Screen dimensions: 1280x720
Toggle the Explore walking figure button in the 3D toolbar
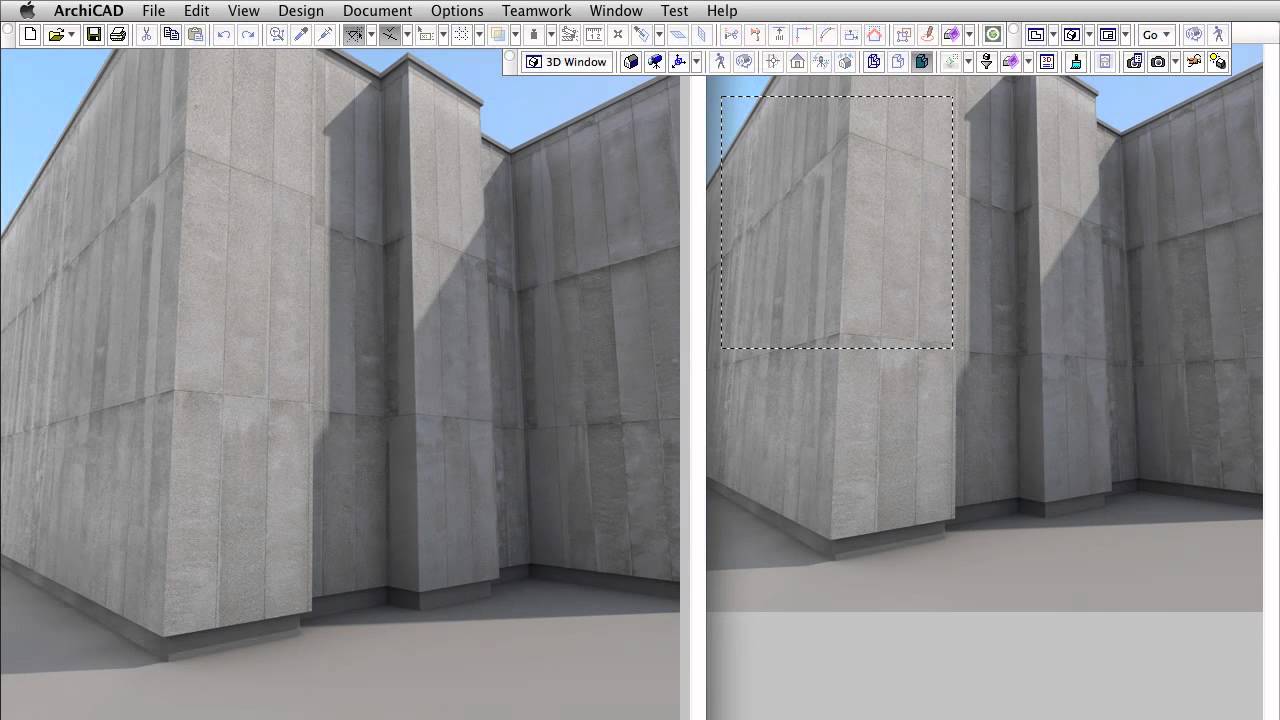(x=720, y=62)
